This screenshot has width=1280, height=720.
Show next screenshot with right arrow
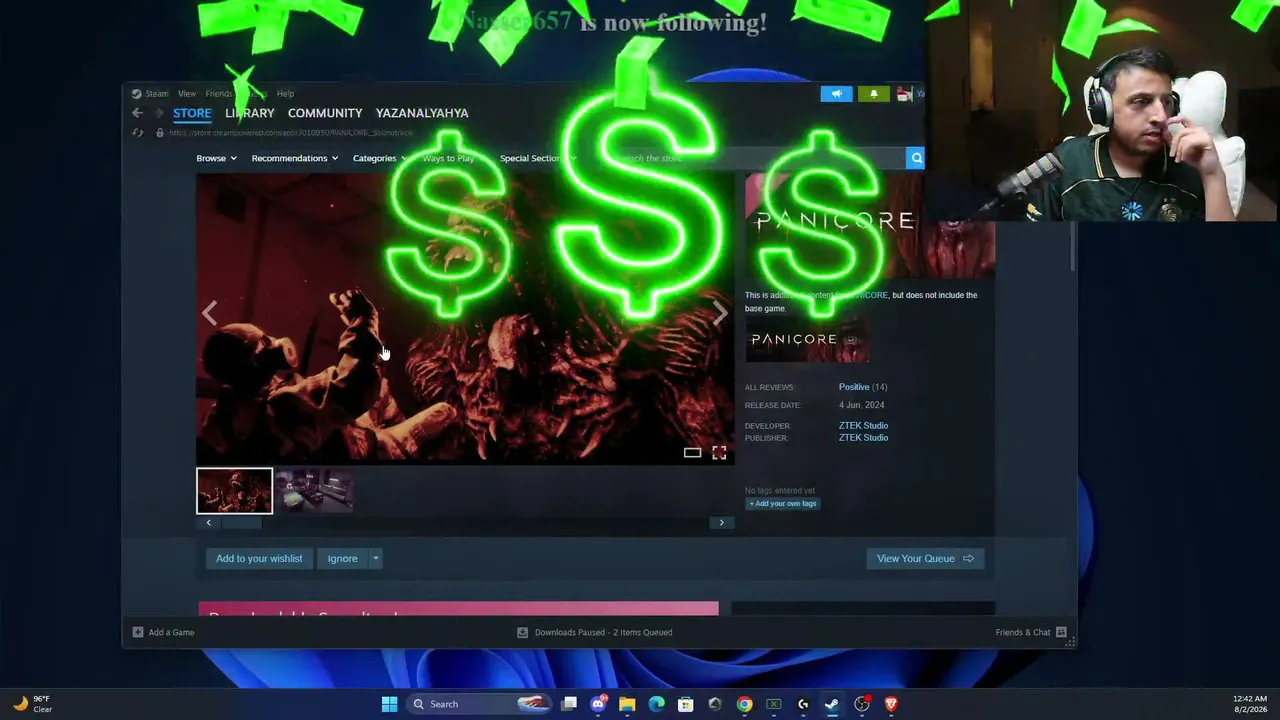pos(720,313)
